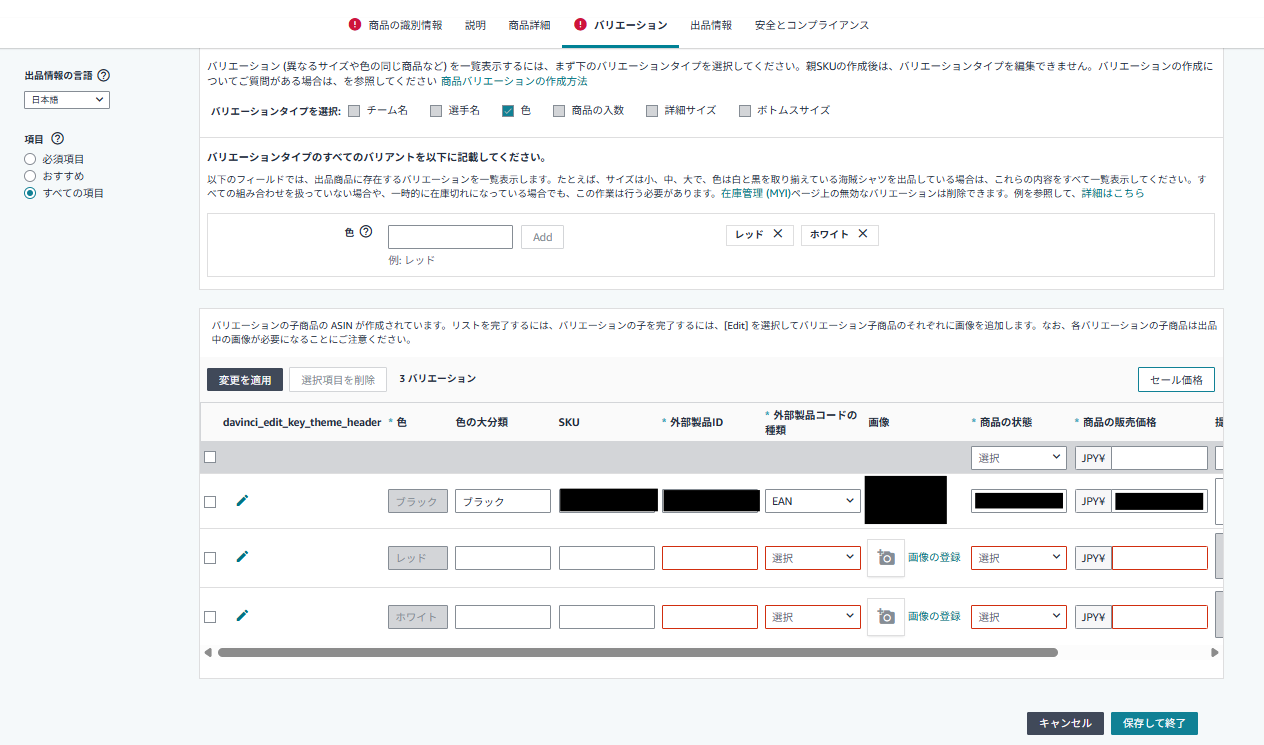
Task: Click 外部製品ID field in レッド row
Action: [710, 558]
